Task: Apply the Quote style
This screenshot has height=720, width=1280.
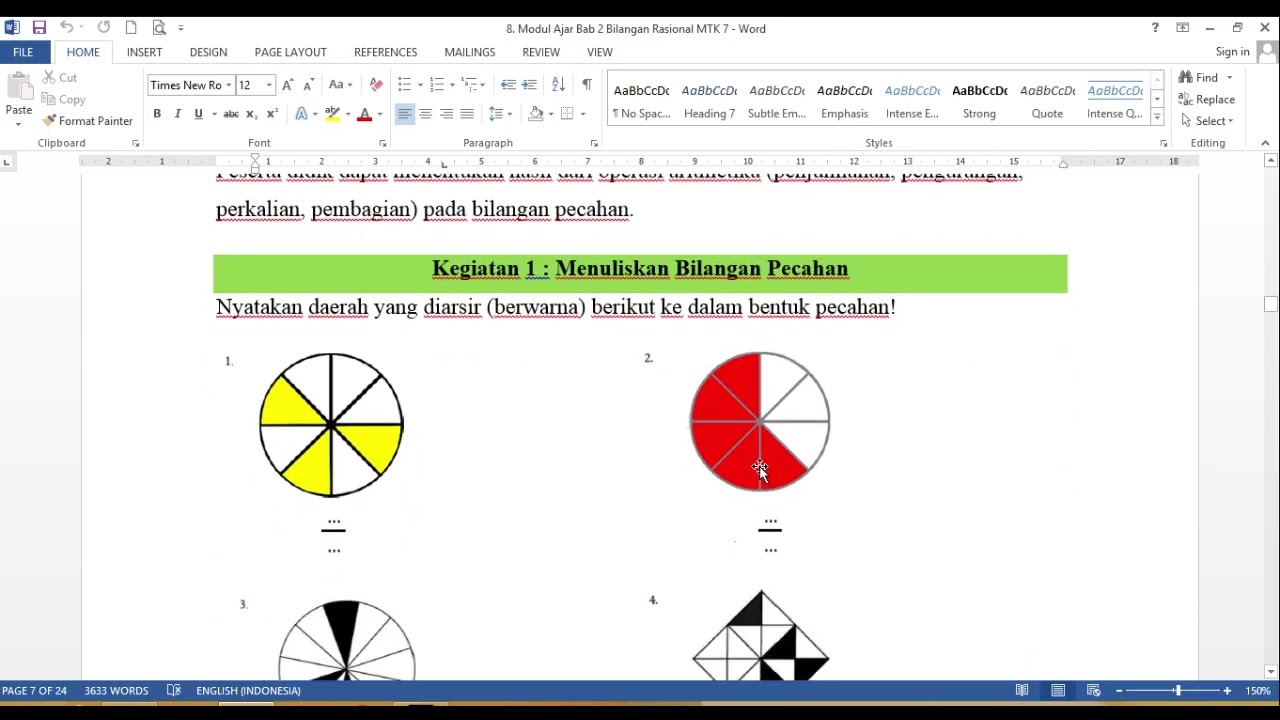Action: pyautogui.click(x=1047, y=100)
